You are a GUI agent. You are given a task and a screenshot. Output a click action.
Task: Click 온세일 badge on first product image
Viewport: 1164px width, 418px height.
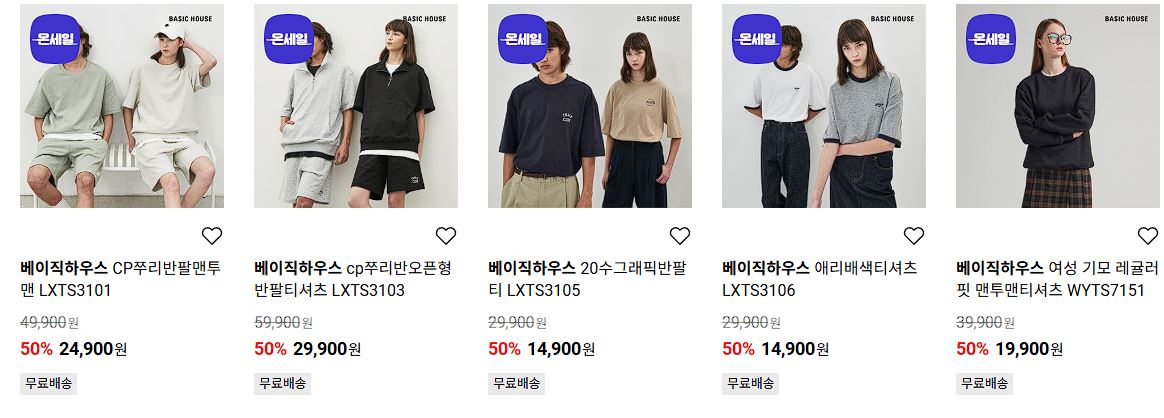(55, 39)
